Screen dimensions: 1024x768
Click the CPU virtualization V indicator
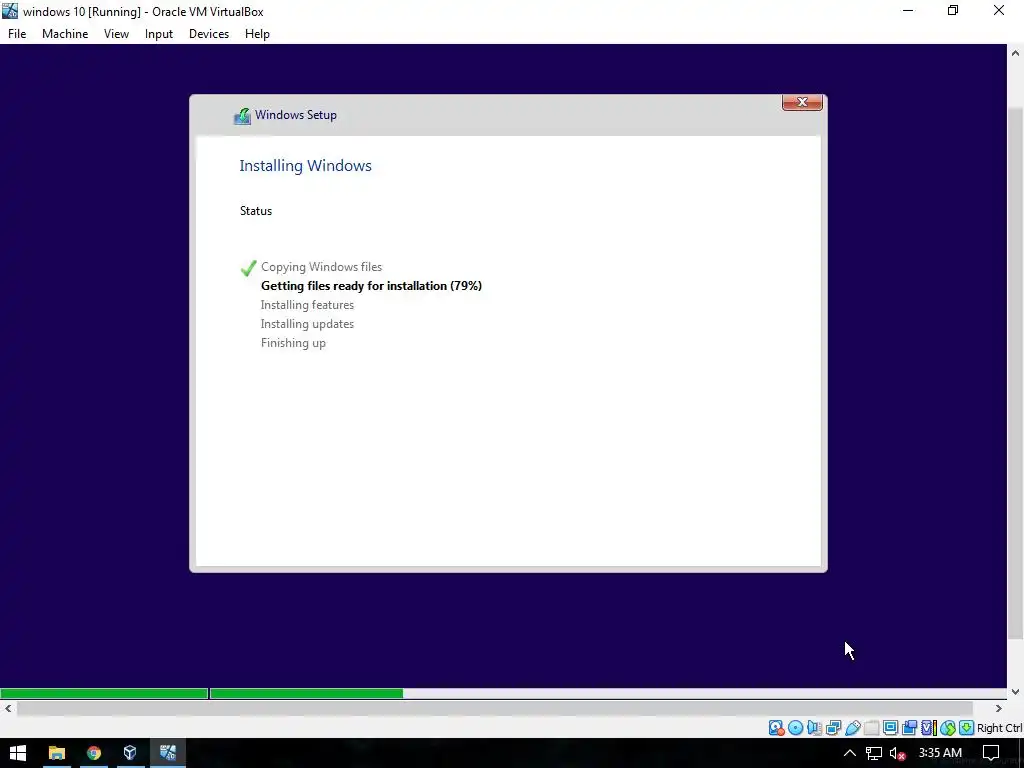click(928, 728)
